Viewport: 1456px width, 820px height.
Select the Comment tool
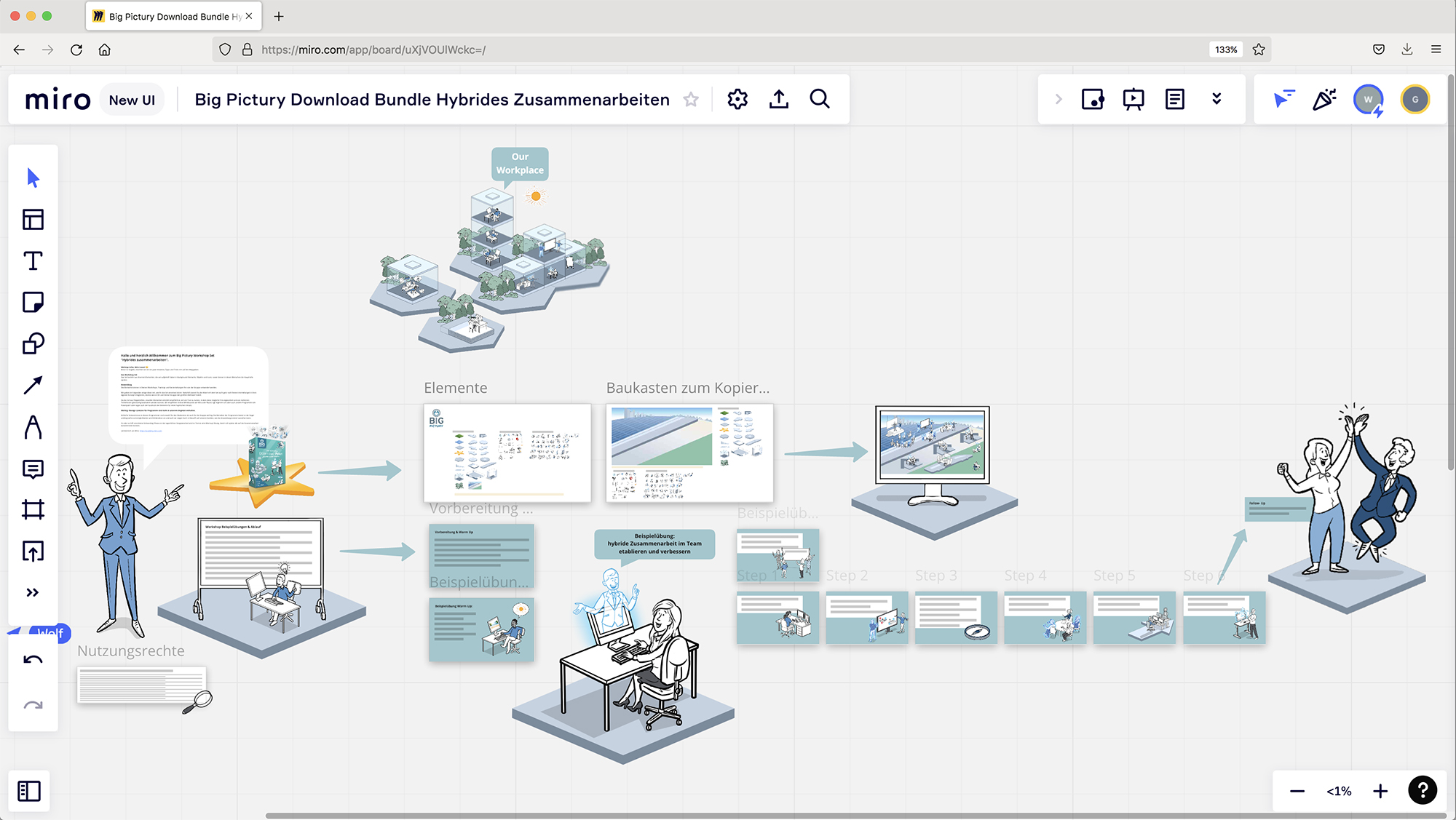tap(33, 469)
